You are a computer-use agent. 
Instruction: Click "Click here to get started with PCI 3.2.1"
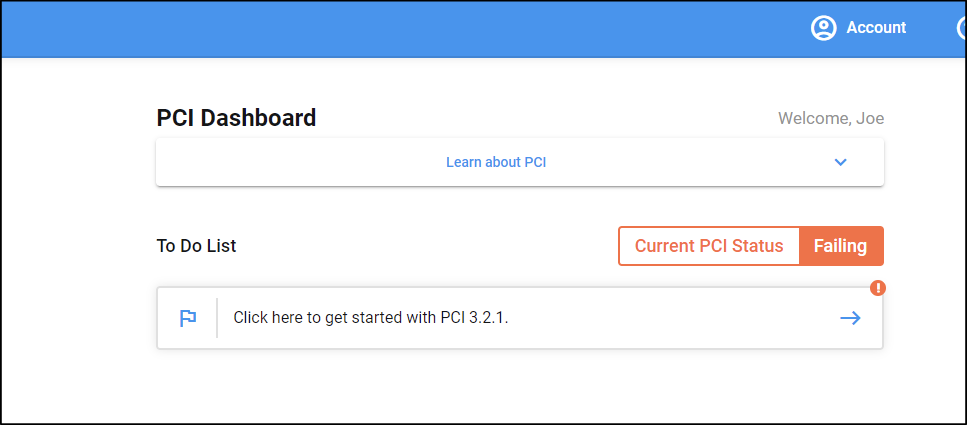pyautogui.click(x=378, y=318)
